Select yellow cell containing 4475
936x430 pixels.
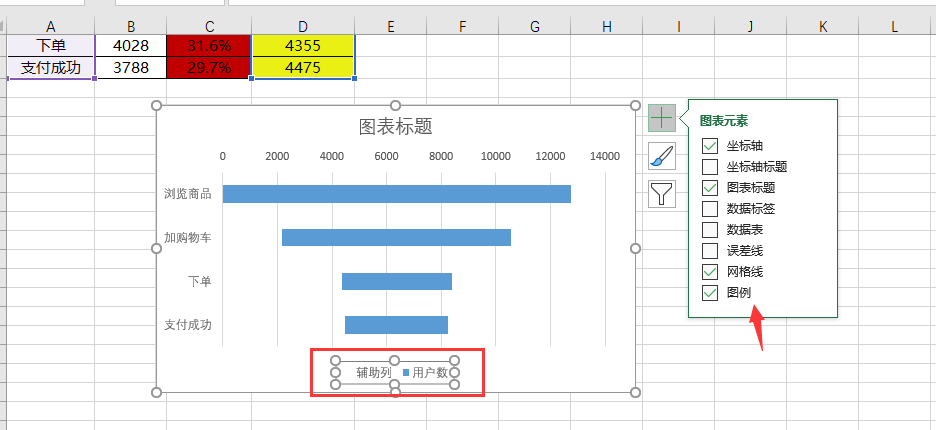pyautogui.click(x=303, y=67)
